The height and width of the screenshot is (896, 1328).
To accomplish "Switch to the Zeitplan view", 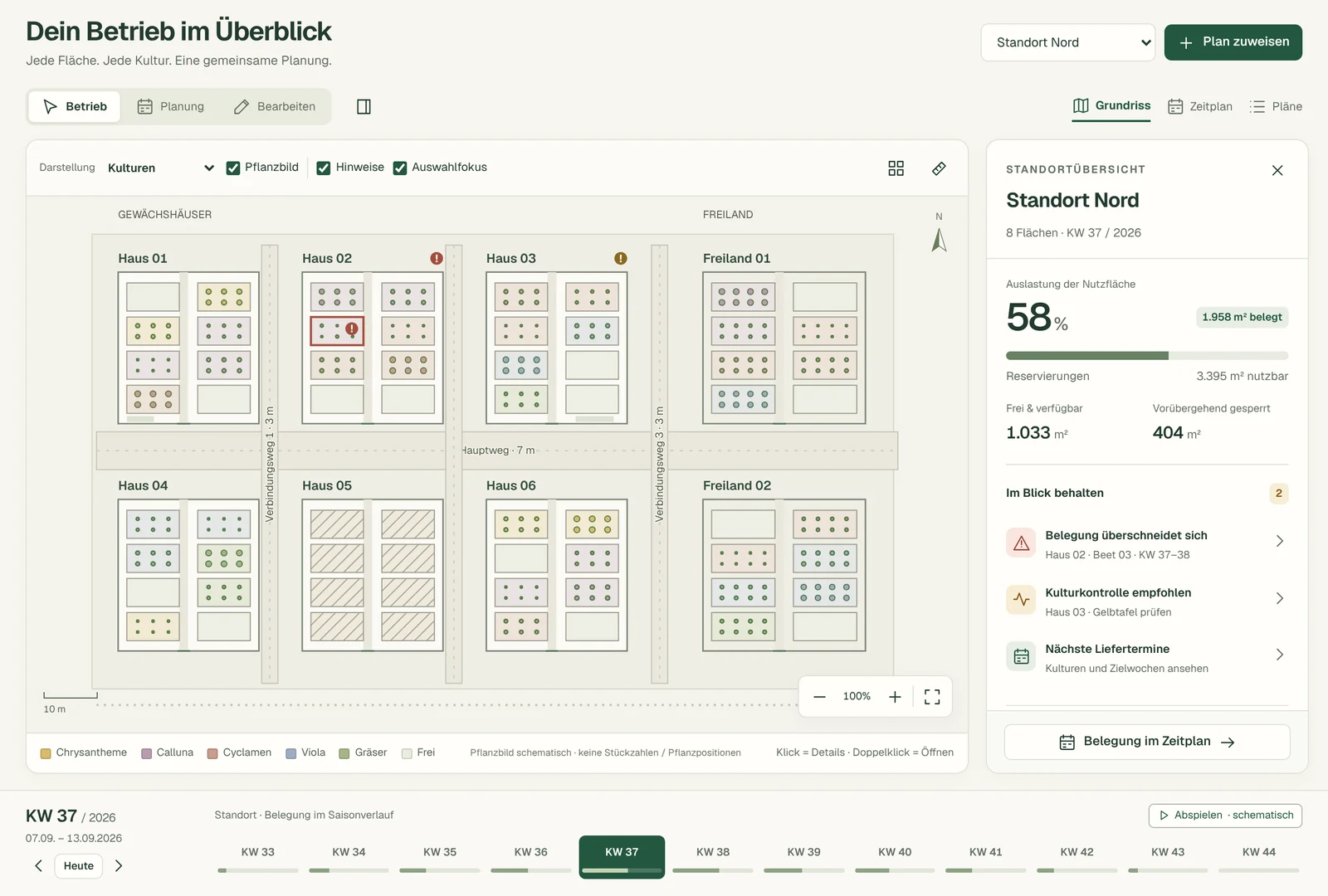I will click(x=1200, y=106).
